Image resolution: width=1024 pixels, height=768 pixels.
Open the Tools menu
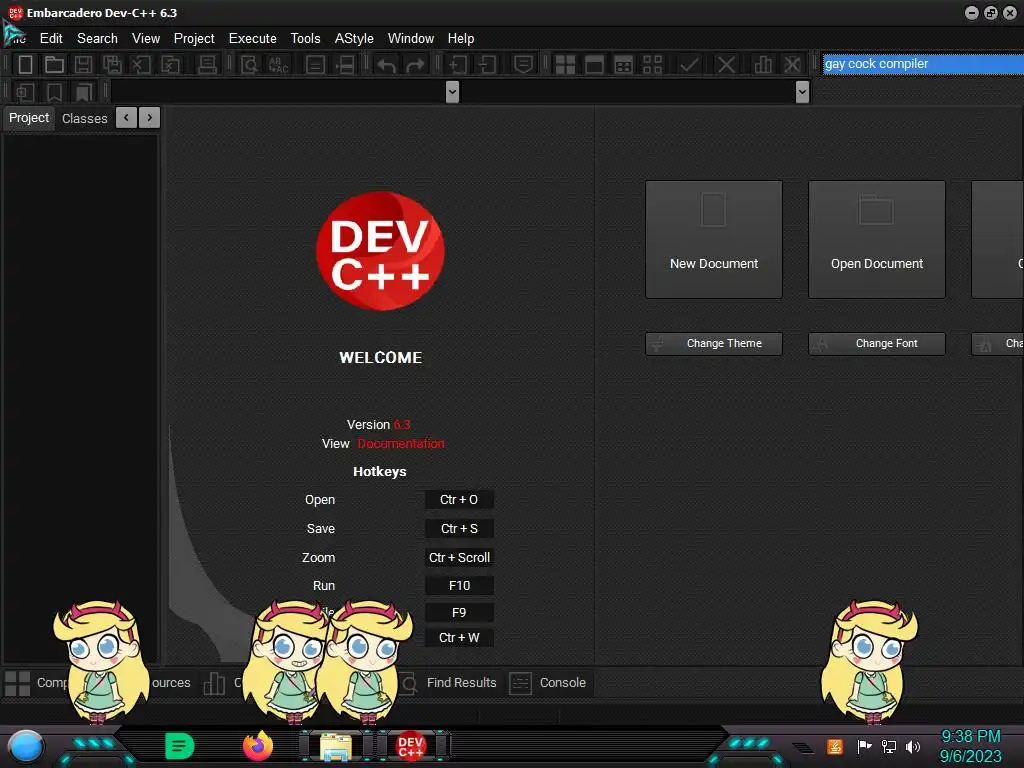(306, 39)
